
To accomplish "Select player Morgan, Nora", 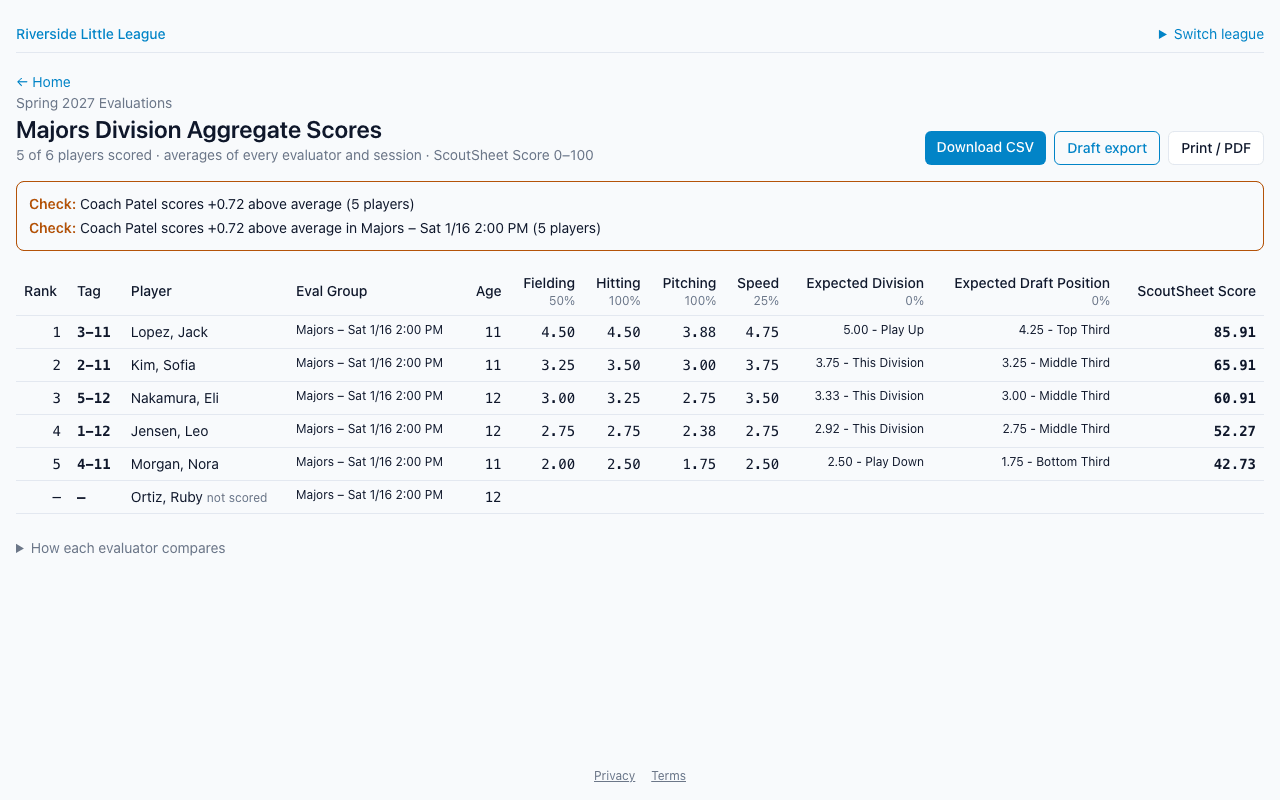I will 175,464.
